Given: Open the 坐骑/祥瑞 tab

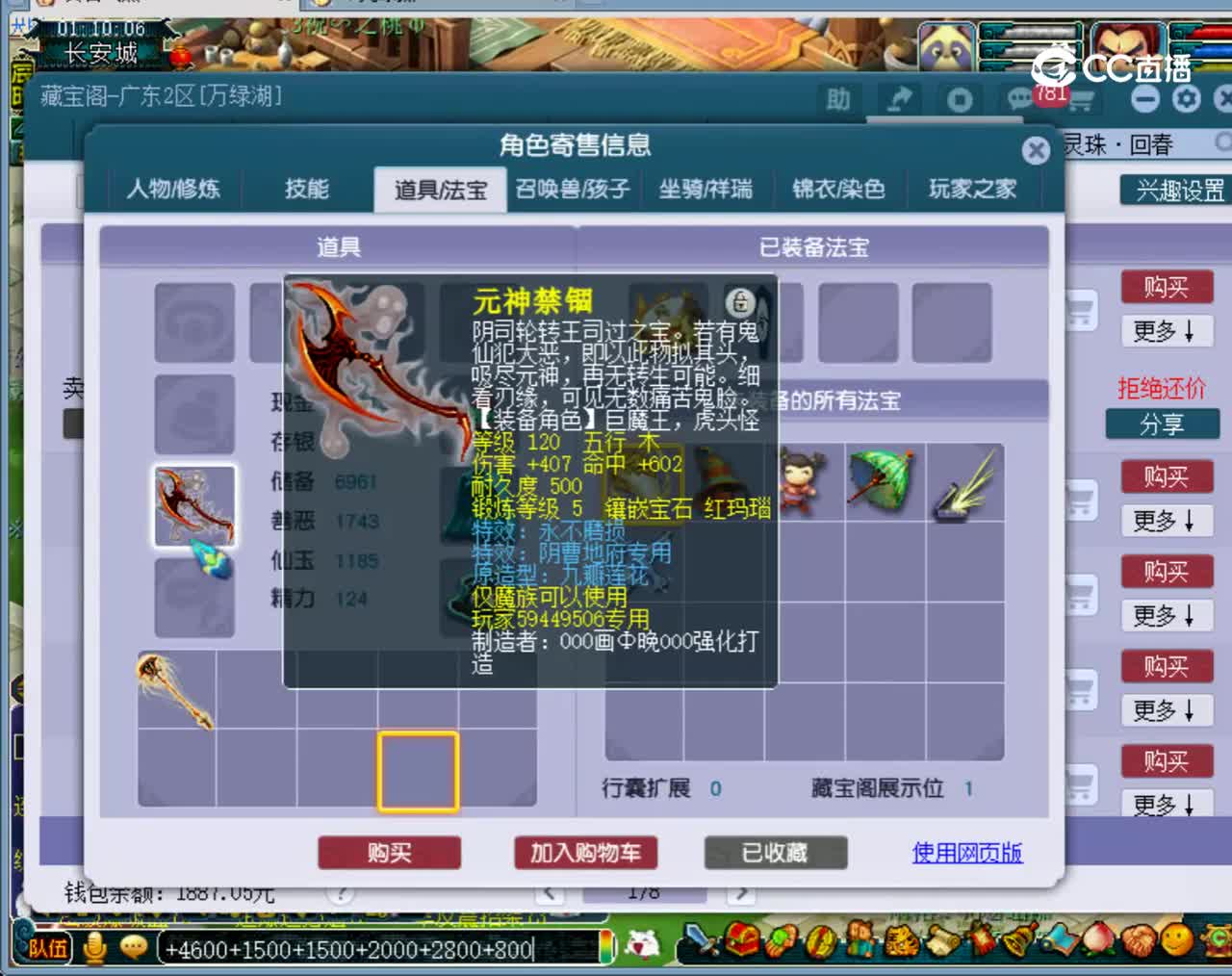Looking at the screenshot, I should (706, 189).
